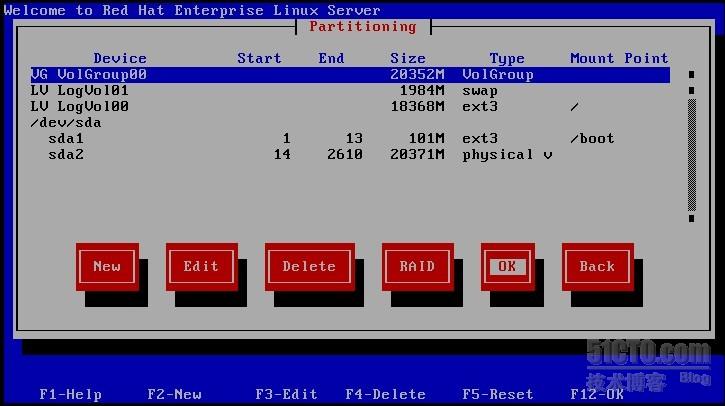Click the partition list scrollbar track
Viewport: 725px width, 406px height.
point(692,154)
